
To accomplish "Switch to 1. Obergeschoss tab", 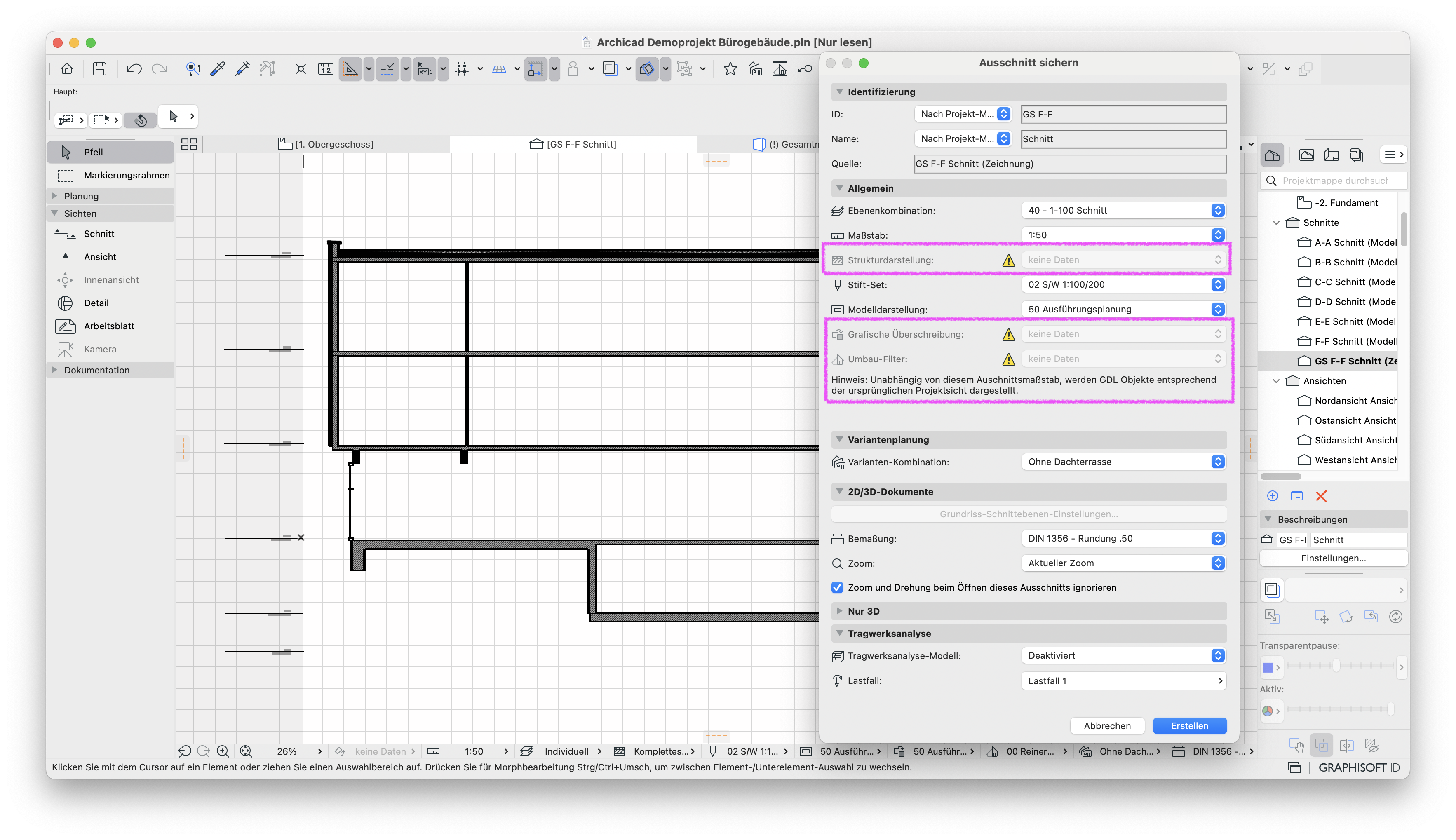I will point(326,144).
